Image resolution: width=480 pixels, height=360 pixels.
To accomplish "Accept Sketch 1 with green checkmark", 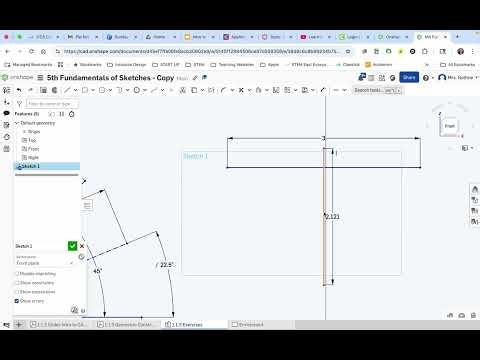I will (x=72, y=246).
